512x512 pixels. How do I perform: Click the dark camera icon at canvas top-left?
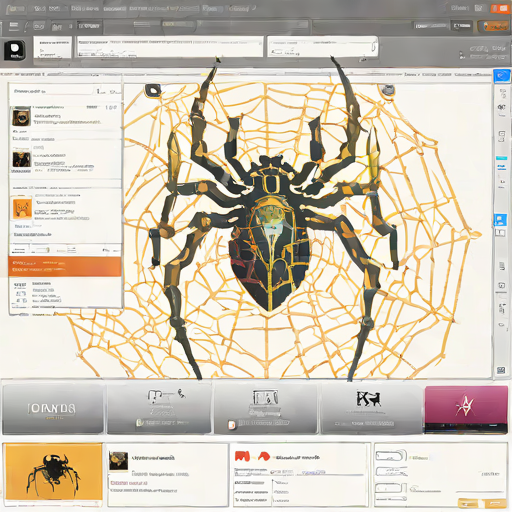(x=153, y=90)
